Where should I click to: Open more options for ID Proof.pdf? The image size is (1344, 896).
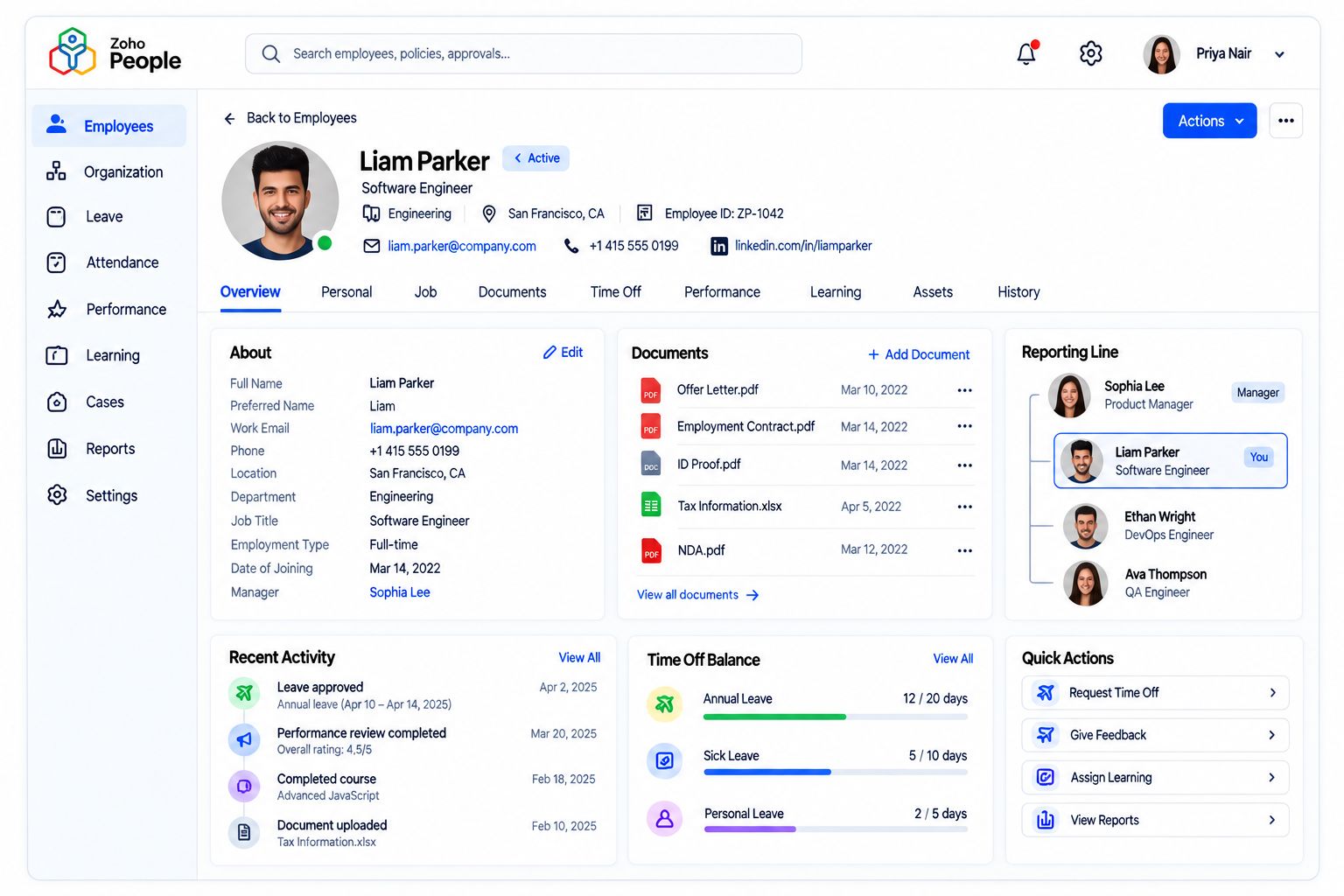(x=964, y=465)
